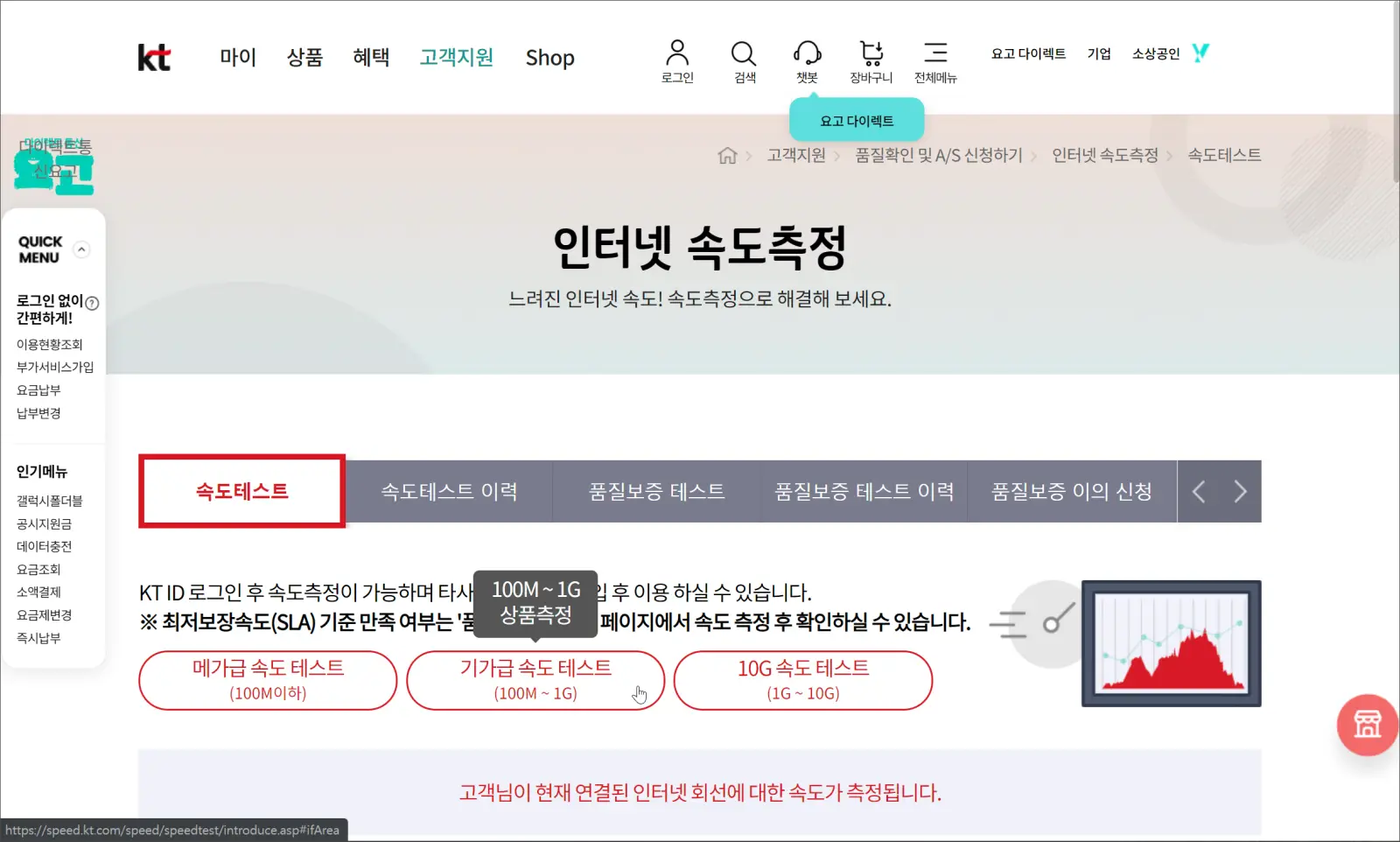Click the help icon beside 로그인 없이
Screen dimensions: 1400x842
(x=92, y=303)
